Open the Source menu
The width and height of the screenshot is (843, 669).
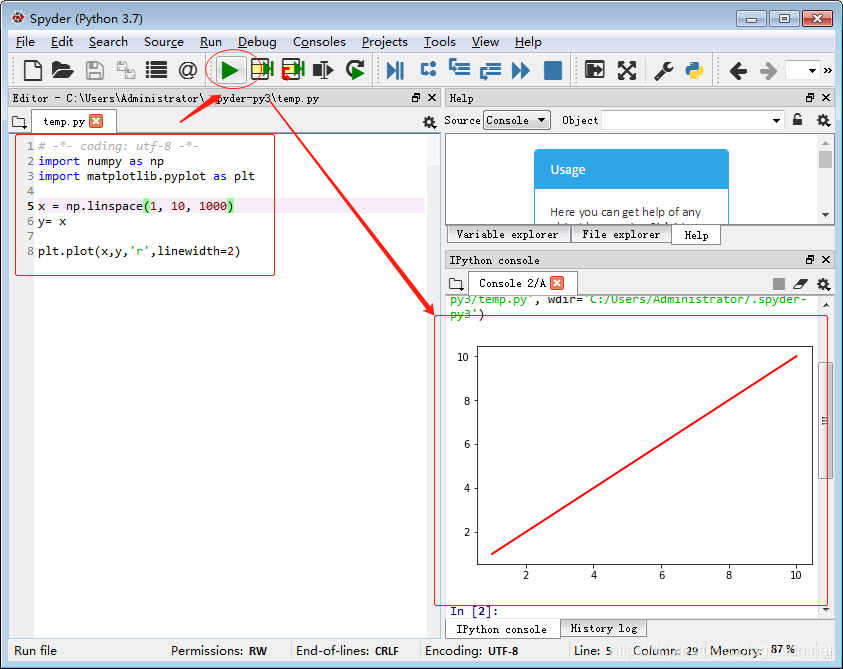[163, 42]
